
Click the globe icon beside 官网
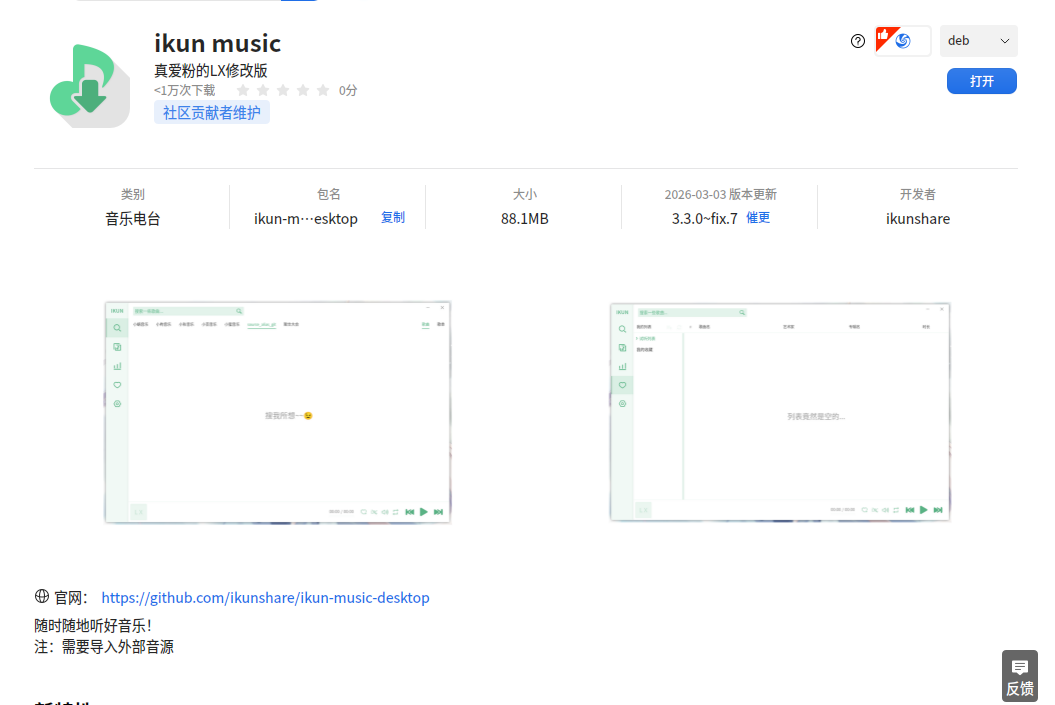(42, 597)
